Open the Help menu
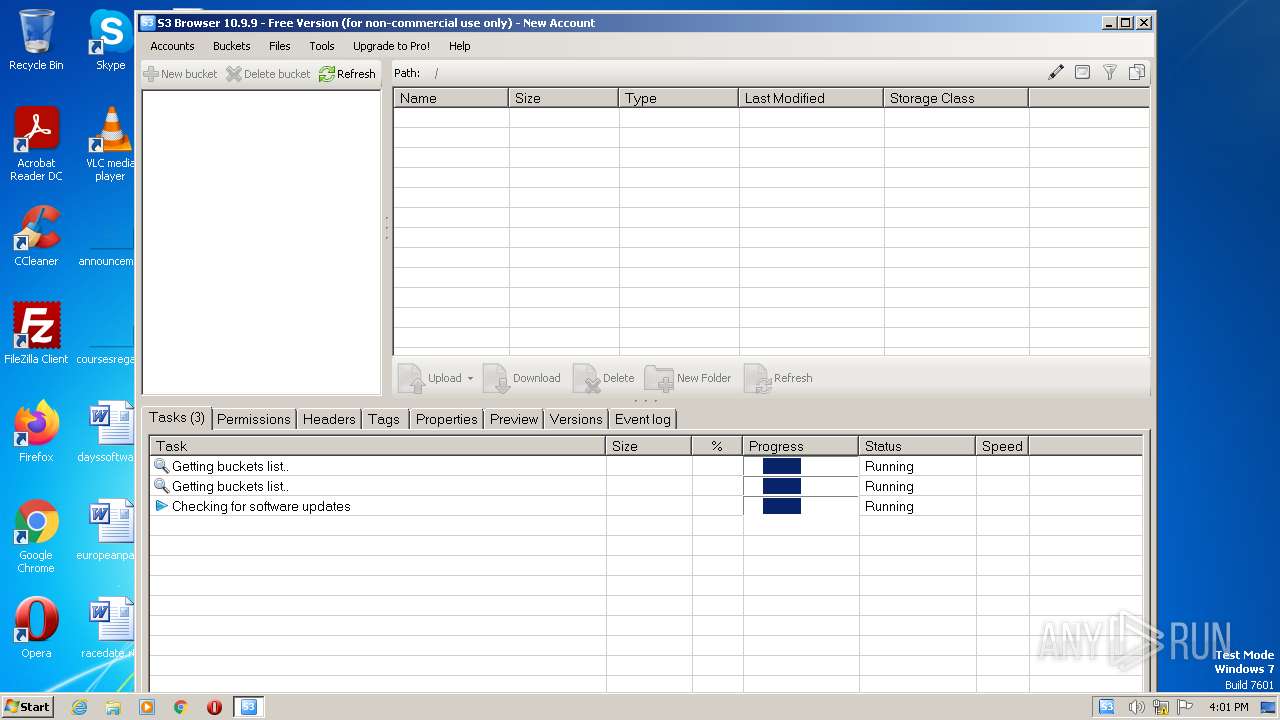 tap(459, 46)
